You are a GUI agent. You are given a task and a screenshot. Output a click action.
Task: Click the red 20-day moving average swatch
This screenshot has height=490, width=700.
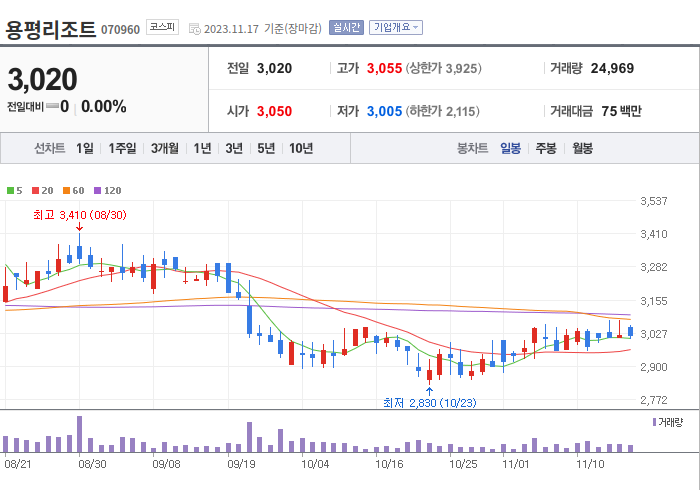[x=35, y=191]
